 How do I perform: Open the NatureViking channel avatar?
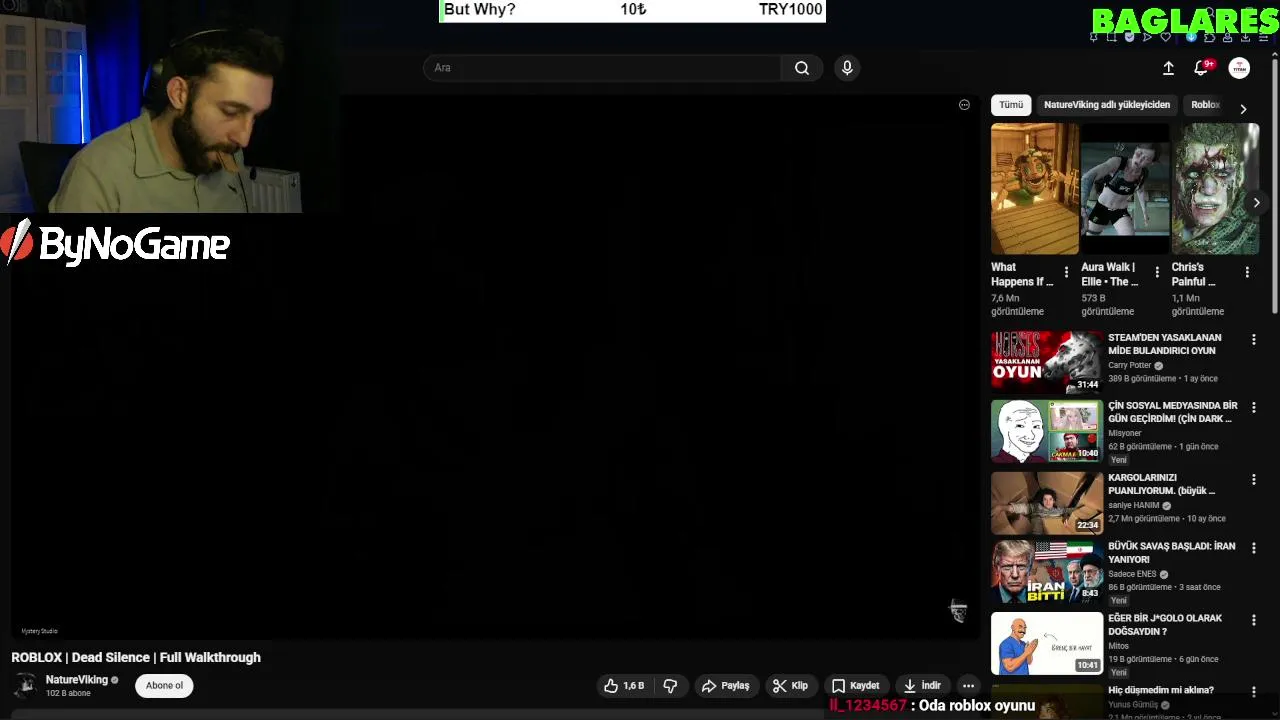[x=26, y=686]
